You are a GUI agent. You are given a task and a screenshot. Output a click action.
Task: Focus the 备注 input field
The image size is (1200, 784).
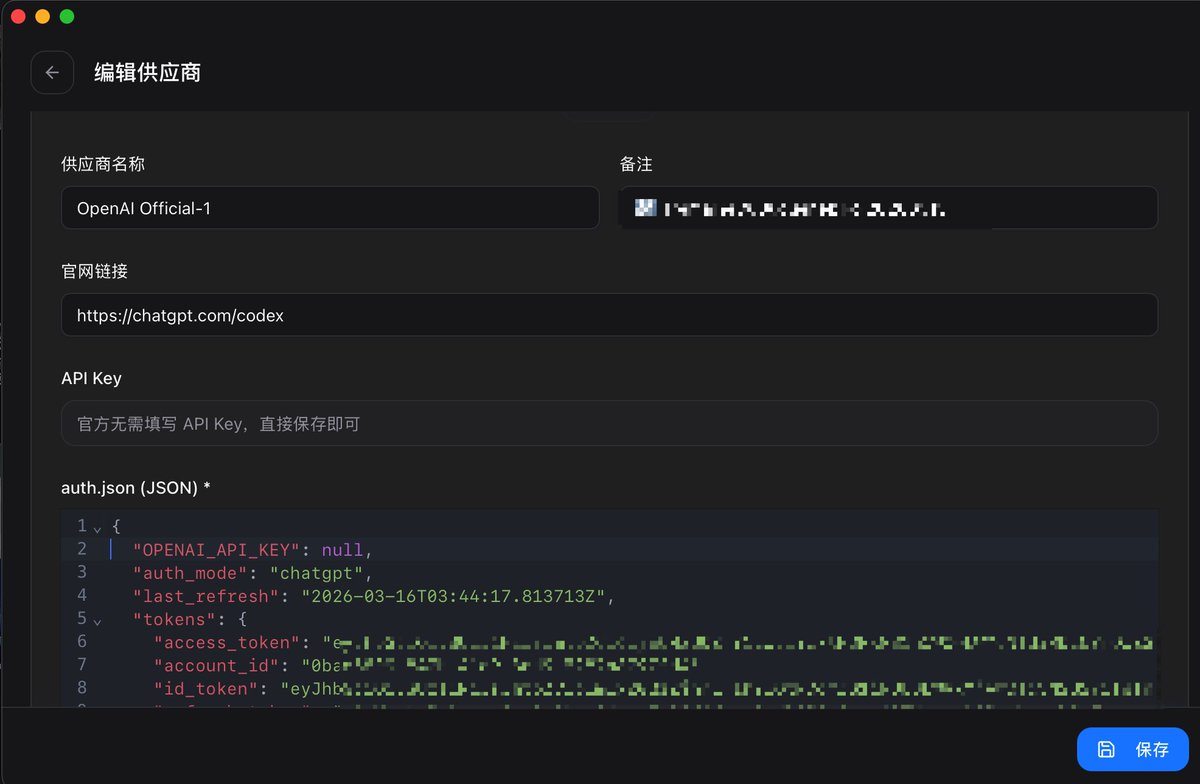click(889, 208)
